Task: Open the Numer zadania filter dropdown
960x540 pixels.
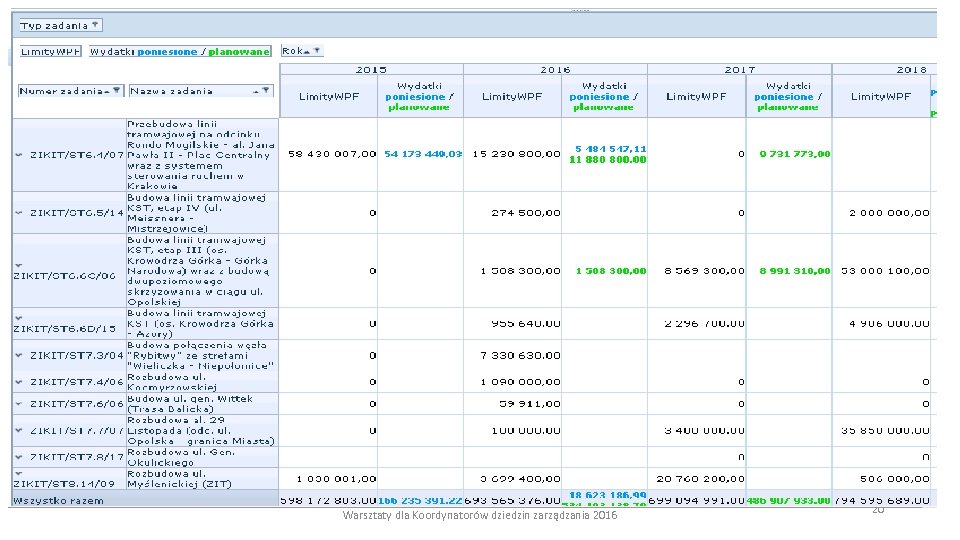Action: (116, 91)
